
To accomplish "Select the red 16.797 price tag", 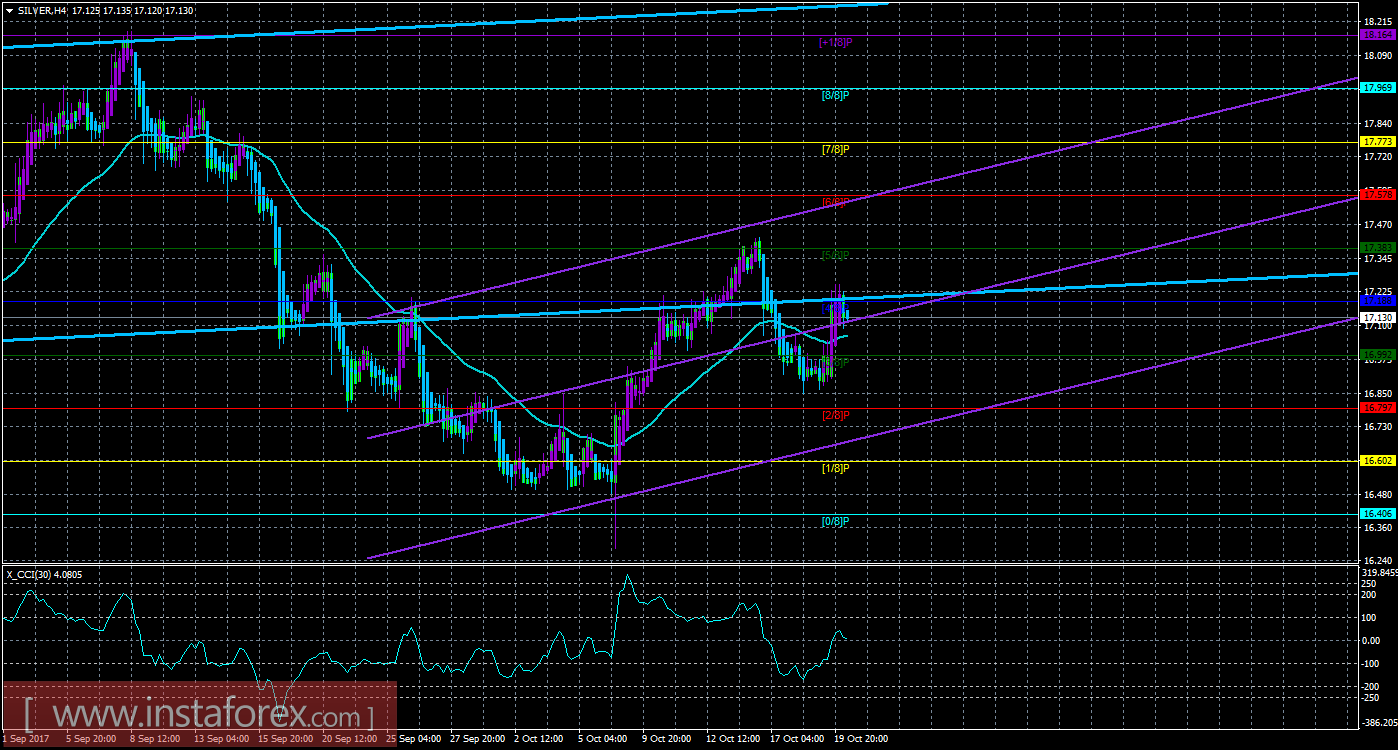I will click(x=1377, y=408).
